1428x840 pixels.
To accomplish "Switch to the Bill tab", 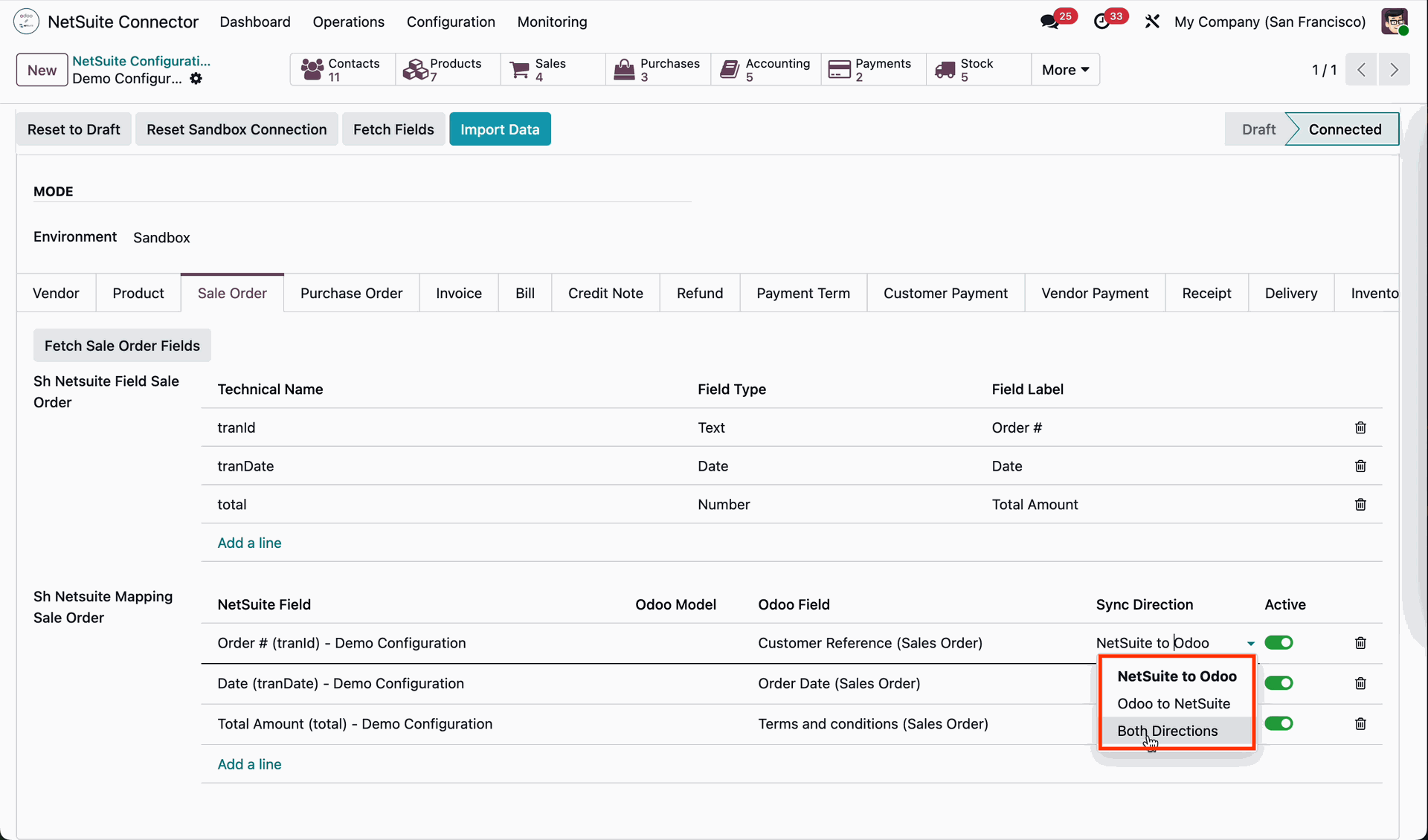I will pyautogui.click(x=525, y=293).
